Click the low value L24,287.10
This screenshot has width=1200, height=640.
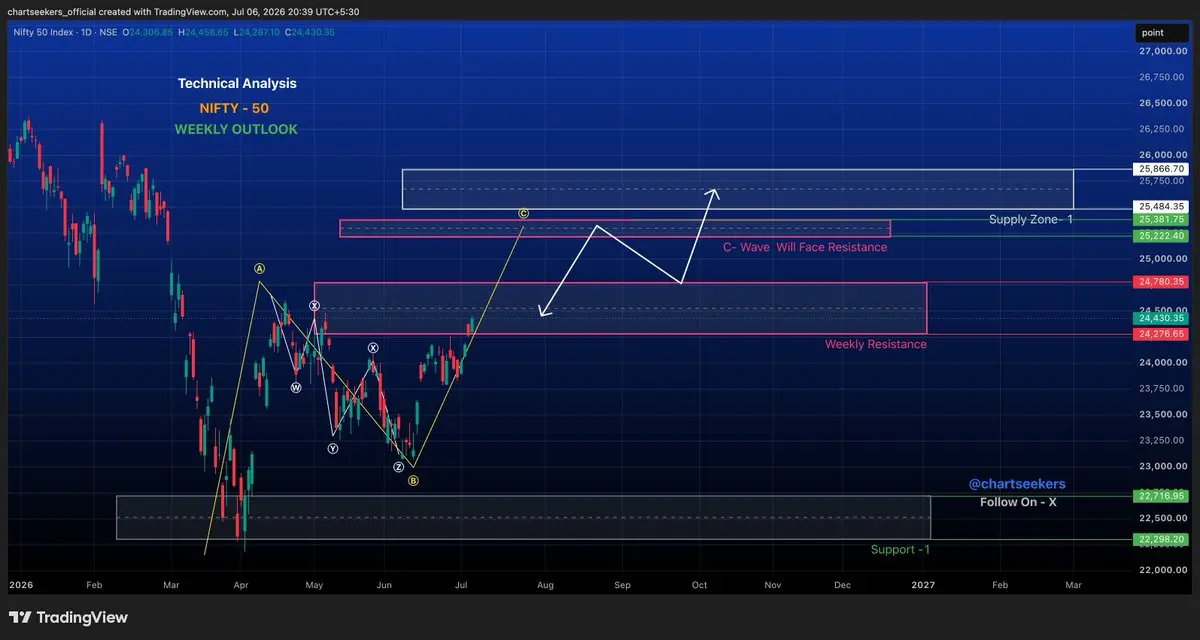256,32
